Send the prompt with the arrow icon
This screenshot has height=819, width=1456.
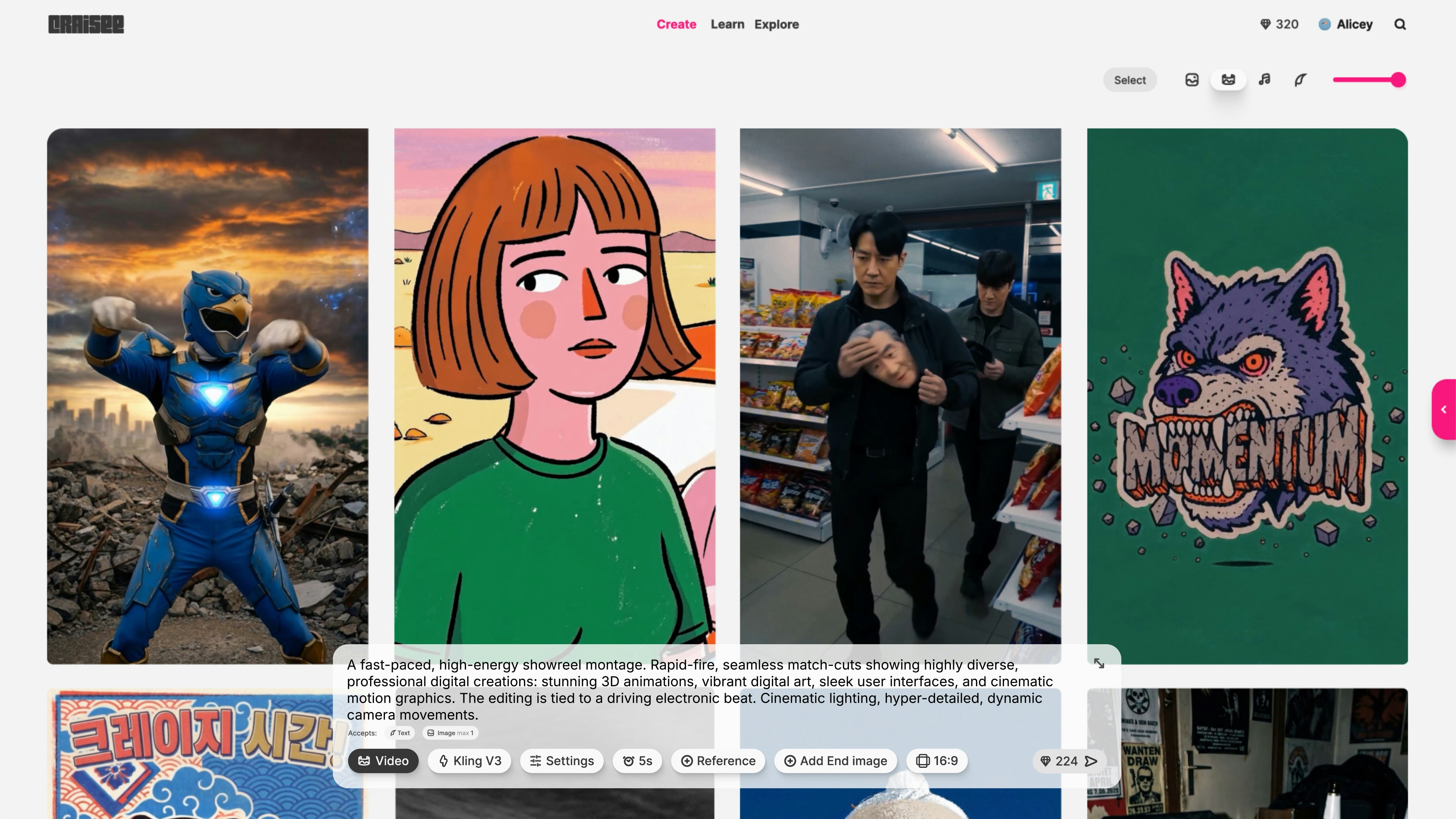coord(1091,761)
